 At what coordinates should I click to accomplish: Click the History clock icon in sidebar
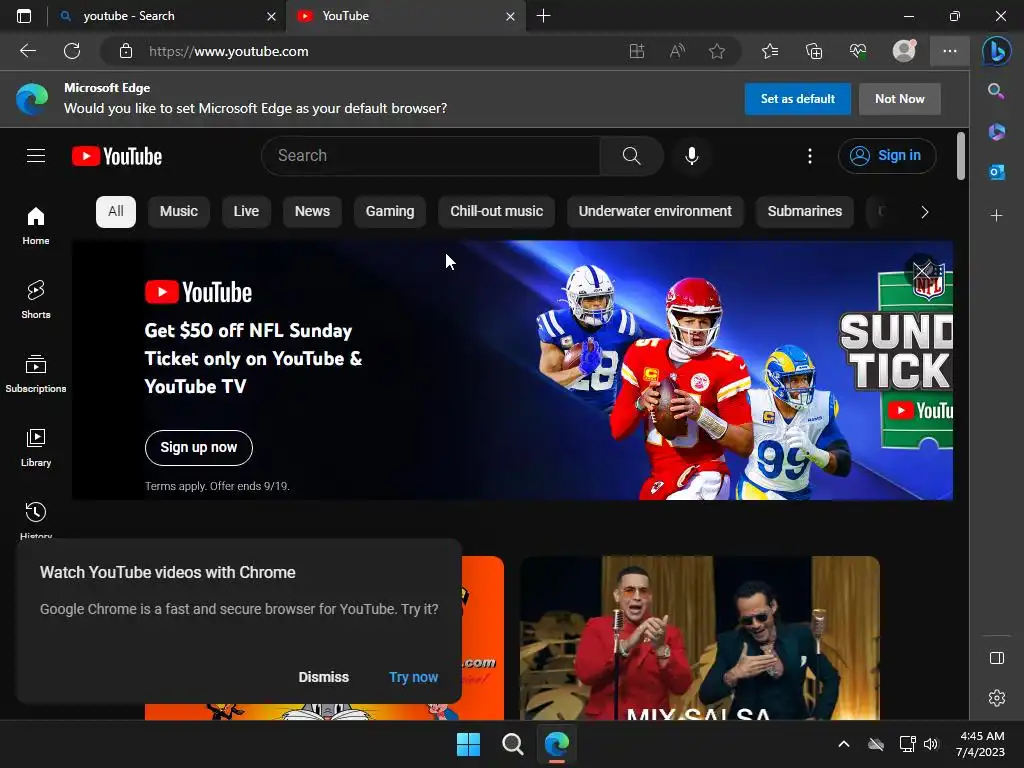tap(36, 512)
